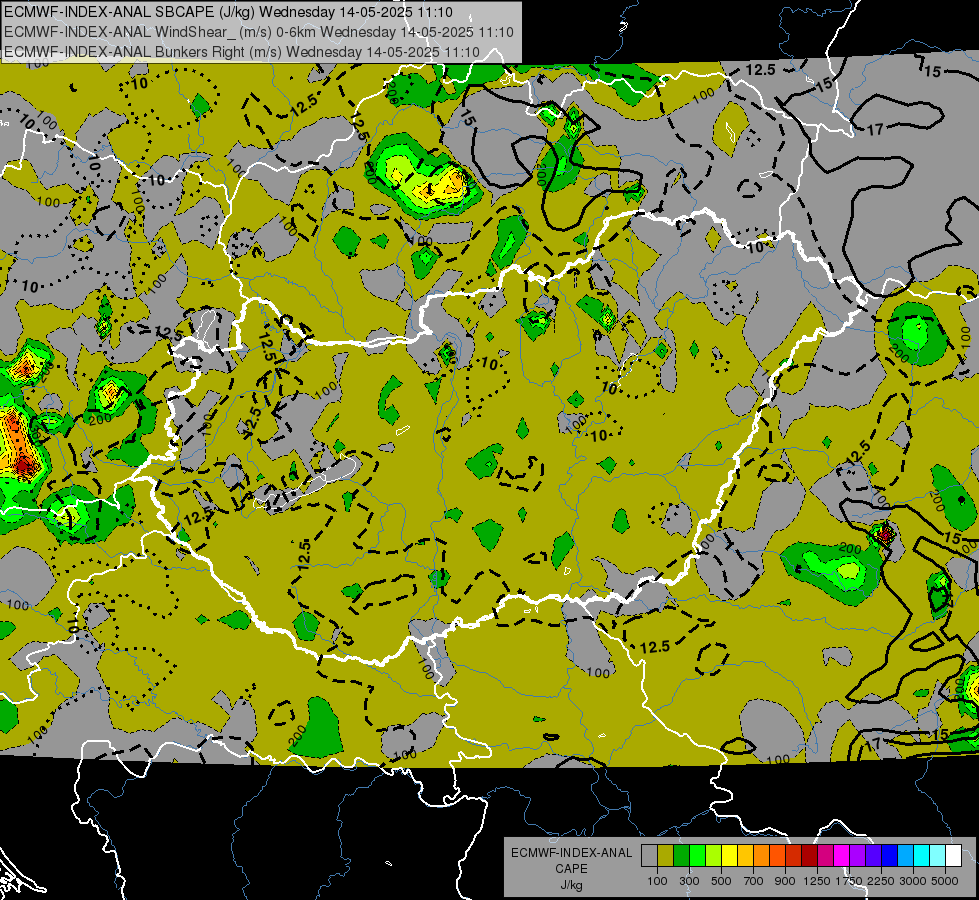
Task: Click the pale cyan legend swatch
Action: 938,855
